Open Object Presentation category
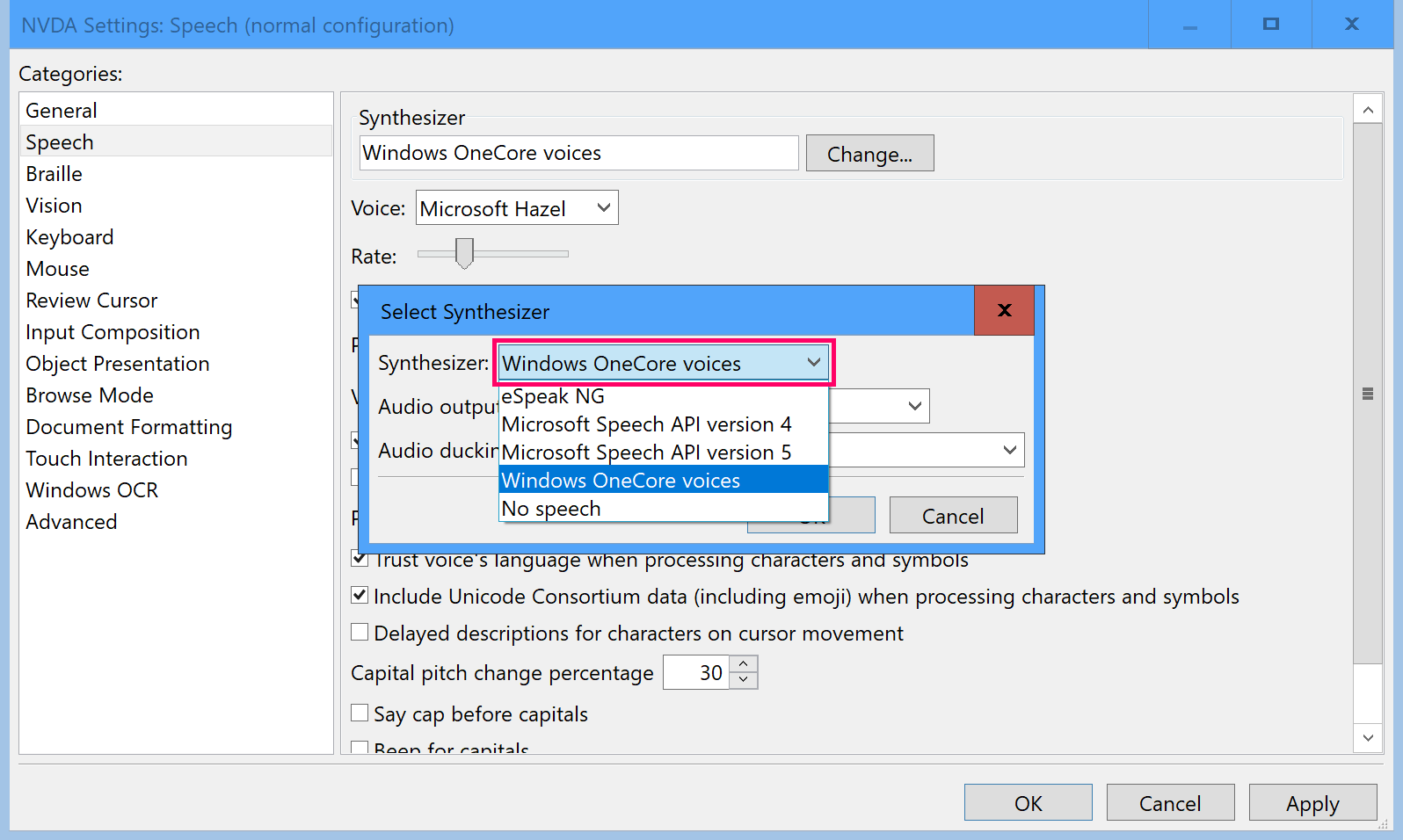 tap(176, 363)
